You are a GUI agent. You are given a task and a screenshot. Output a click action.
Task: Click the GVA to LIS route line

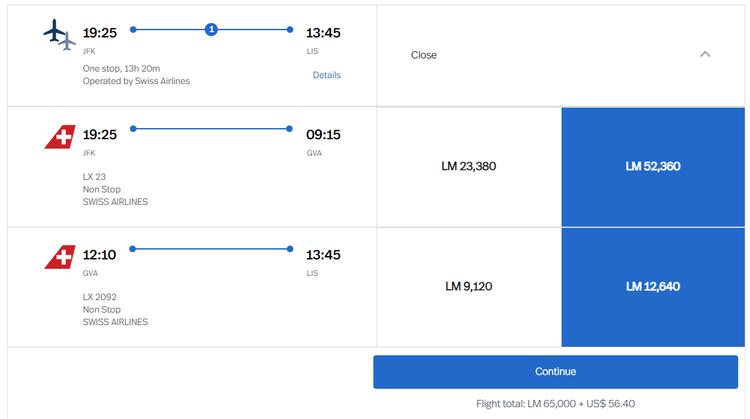pos(211,249)
